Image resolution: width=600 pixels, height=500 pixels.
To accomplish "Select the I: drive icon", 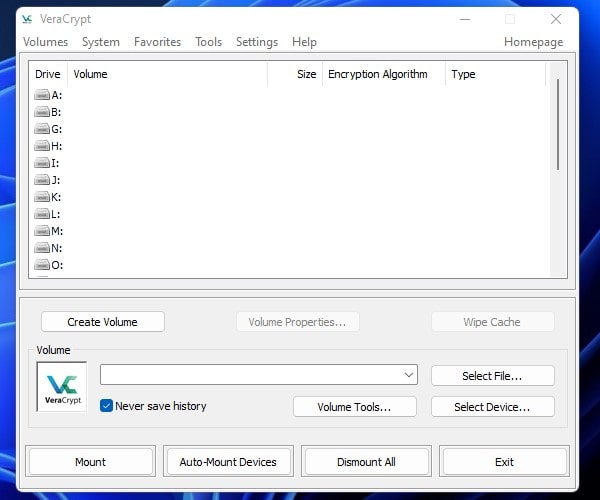I will 42,163.
